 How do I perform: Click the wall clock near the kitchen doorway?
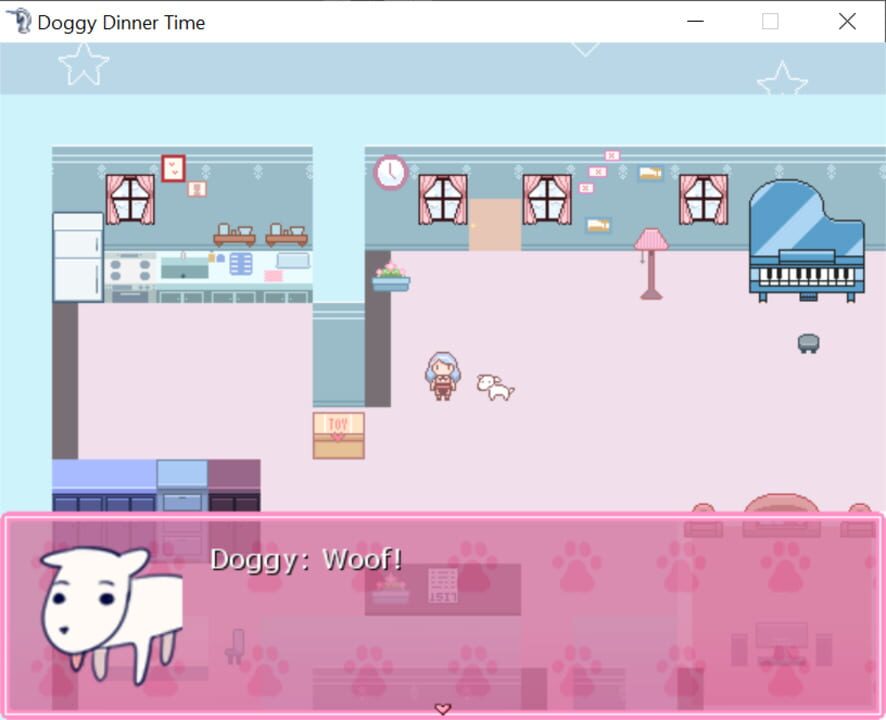tap(391, 172)
